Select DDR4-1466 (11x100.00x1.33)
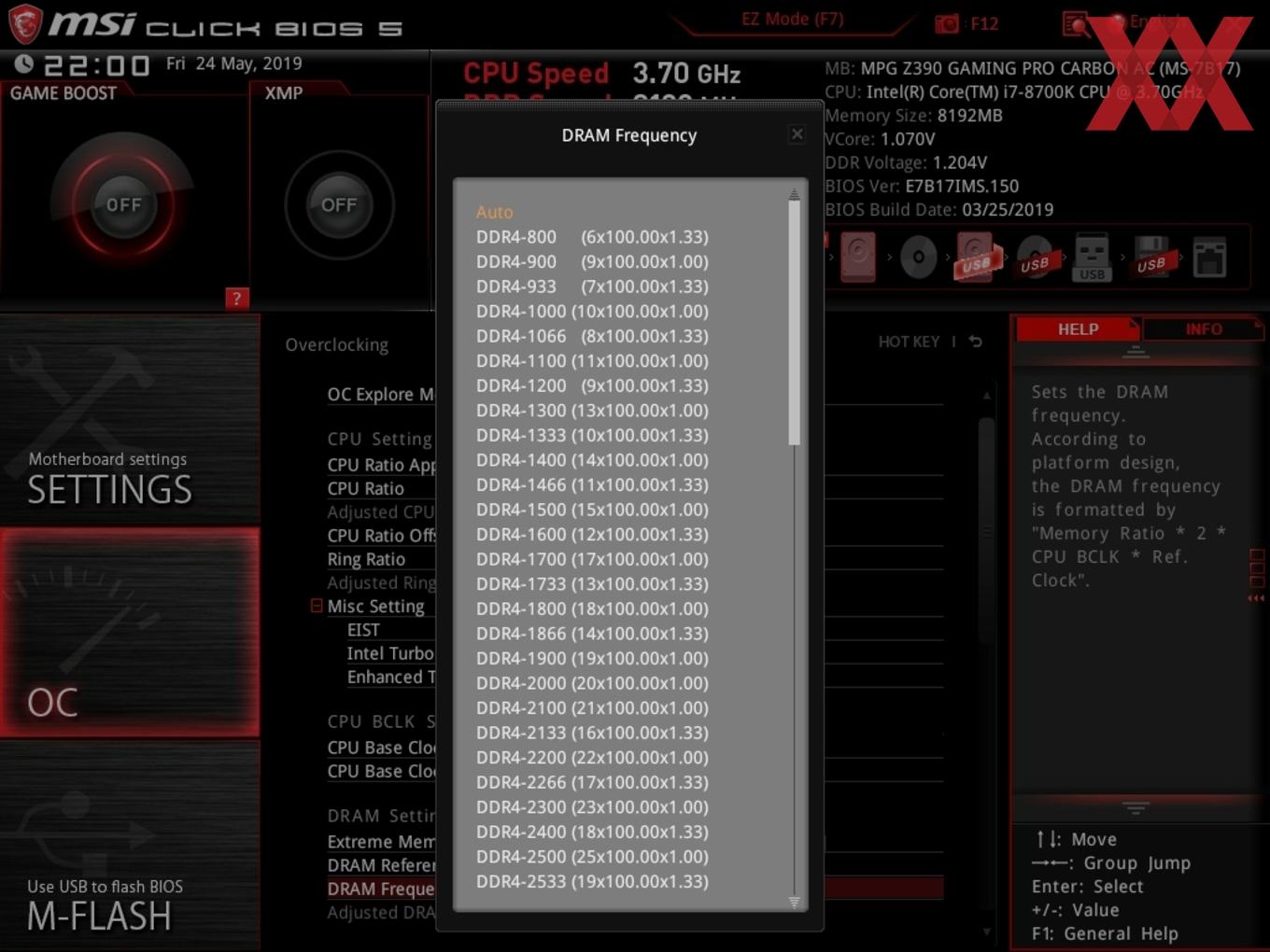 pos(592,484)
